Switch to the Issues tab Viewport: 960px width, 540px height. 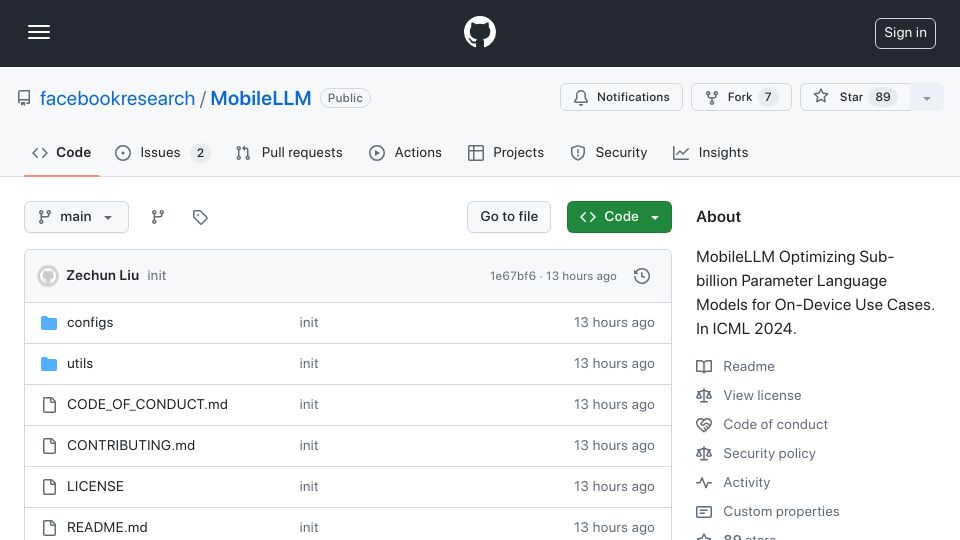pyautogui.click(x=162, y=152)
